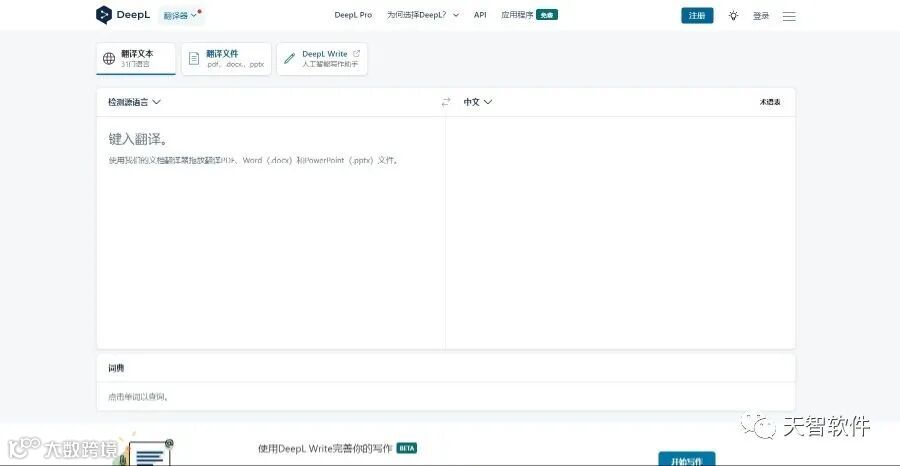
Task: Toggle the lightbulb theme icon
Action: coord(734,15)
